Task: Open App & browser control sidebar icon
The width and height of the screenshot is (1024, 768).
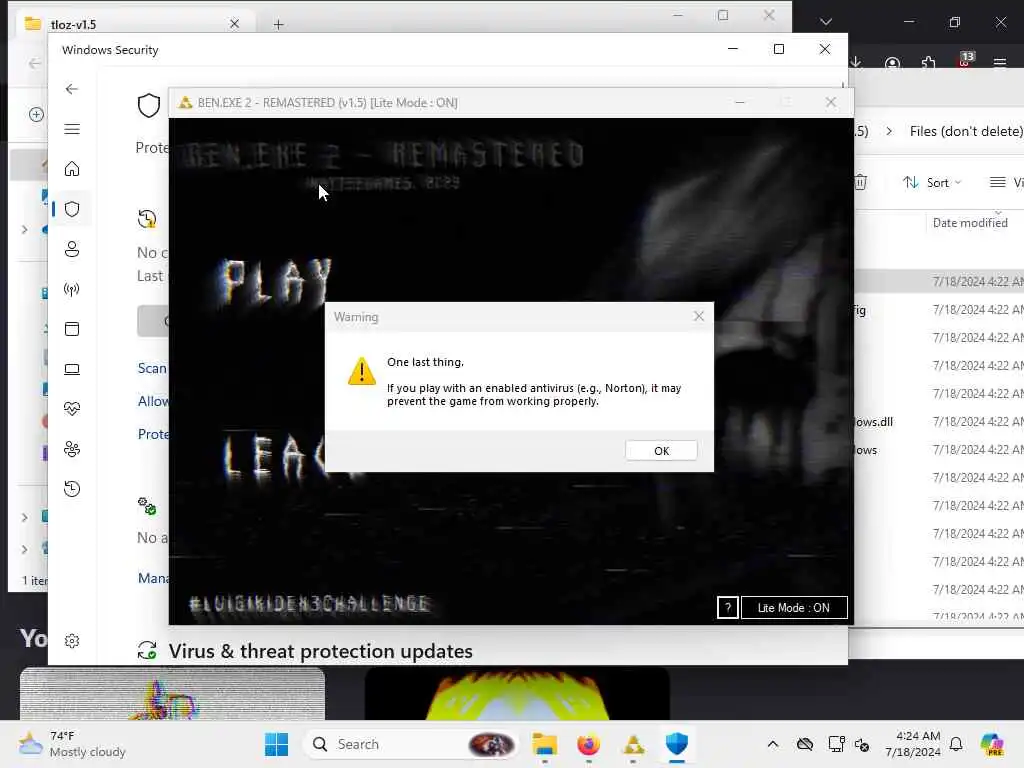Action: [x=72, y=329]
